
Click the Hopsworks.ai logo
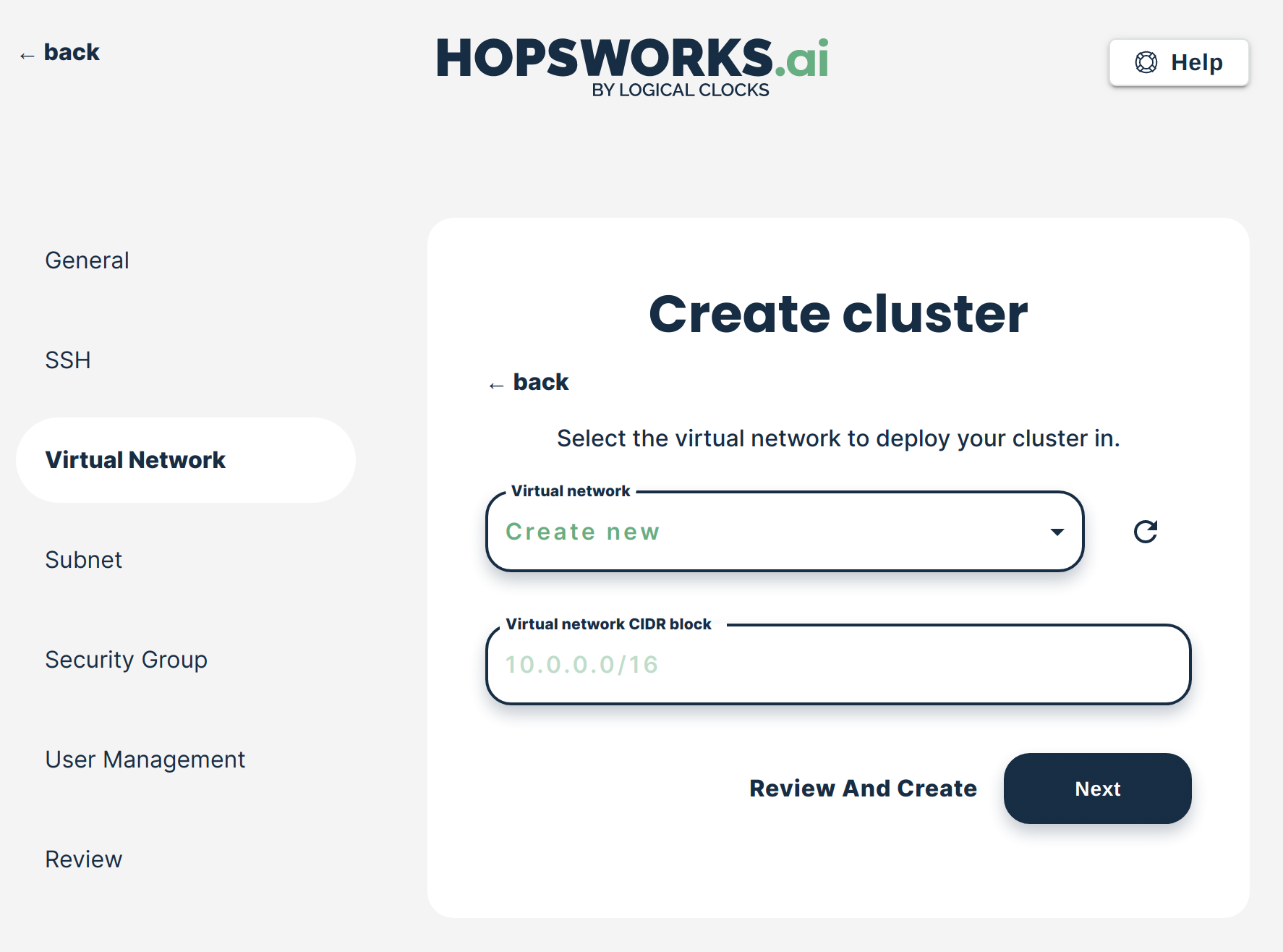[x=632, y=67]
